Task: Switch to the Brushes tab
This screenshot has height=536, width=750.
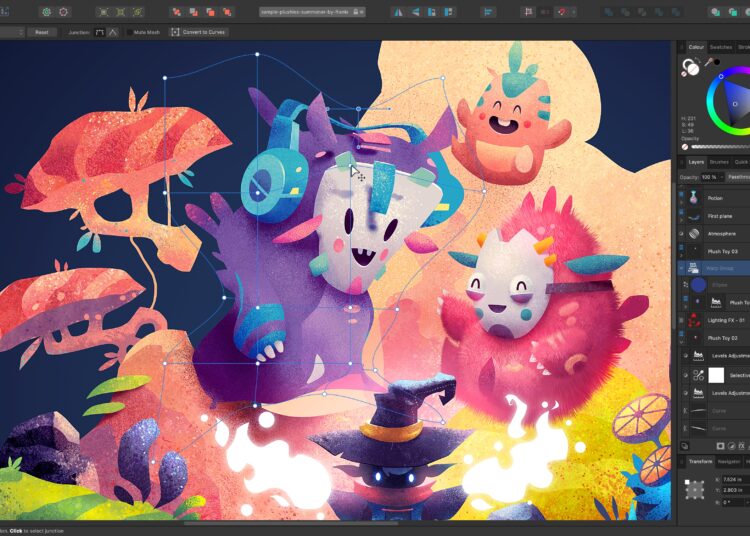Action: click(719, 162)
